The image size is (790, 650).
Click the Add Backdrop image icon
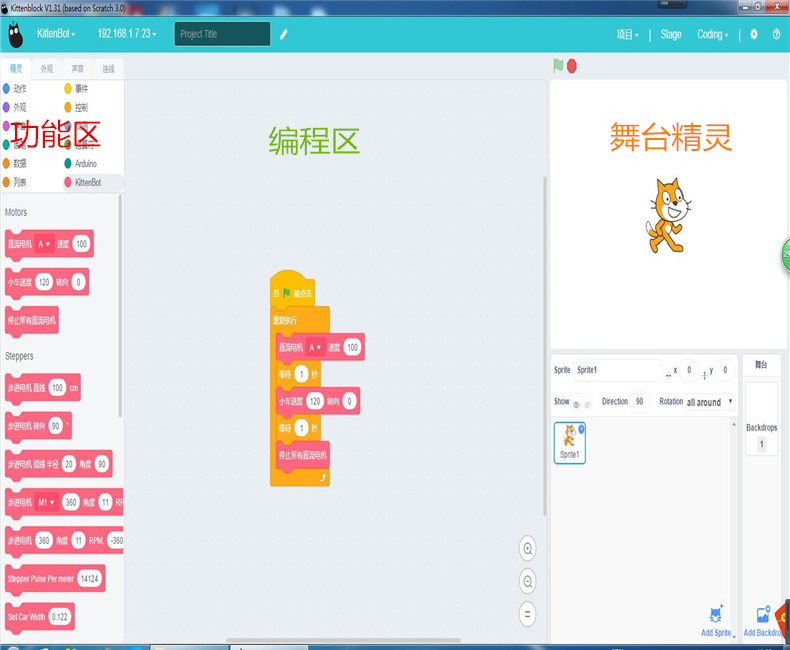pos(764,616)
